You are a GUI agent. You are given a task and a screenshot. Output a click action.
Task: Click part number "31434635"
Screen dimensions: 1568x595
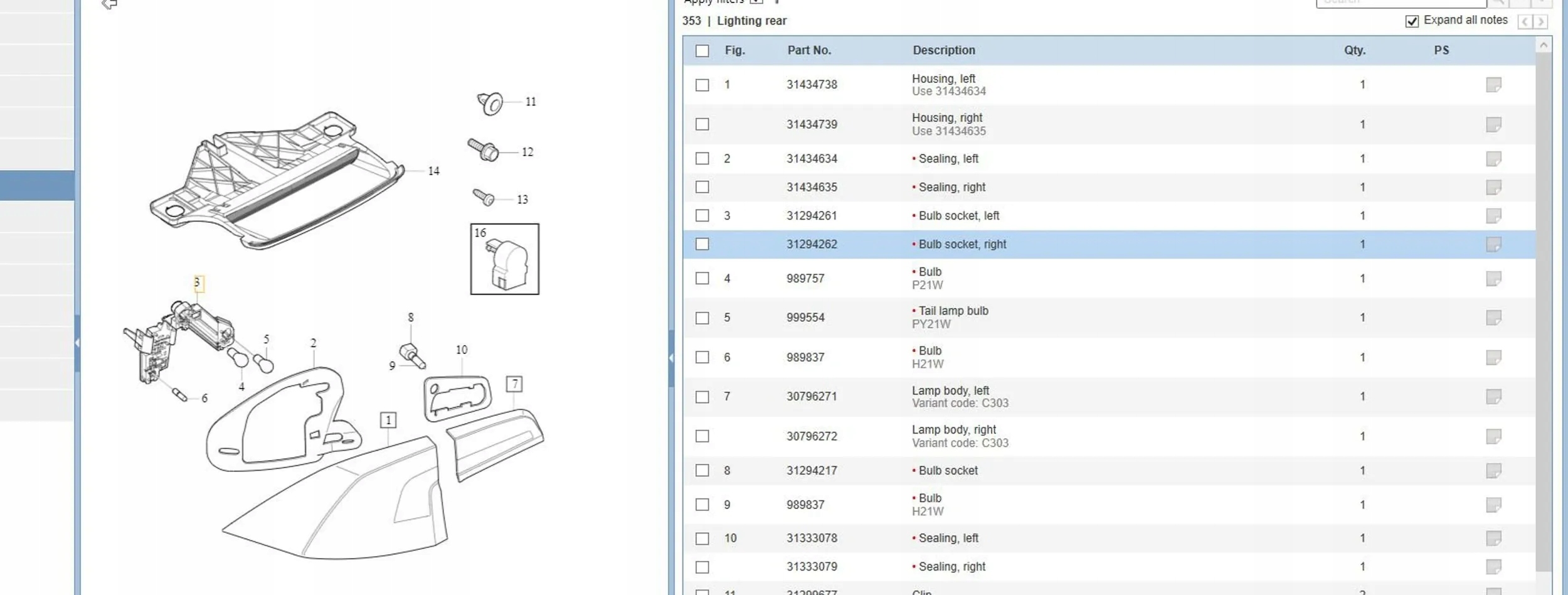tap(812, 187)
